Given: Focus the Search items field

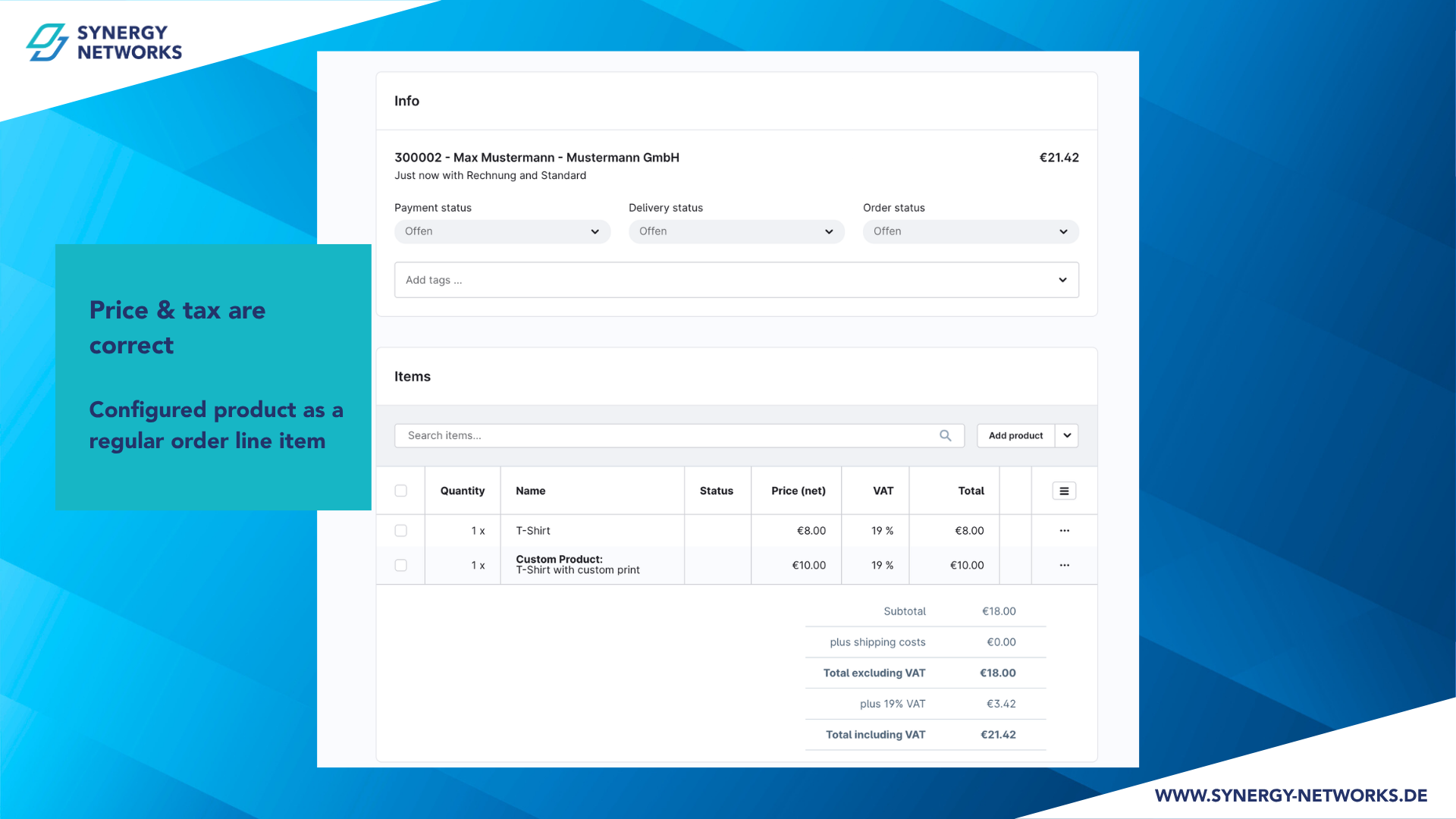Looking at the screenshot, I should click(x=679, y=435).
